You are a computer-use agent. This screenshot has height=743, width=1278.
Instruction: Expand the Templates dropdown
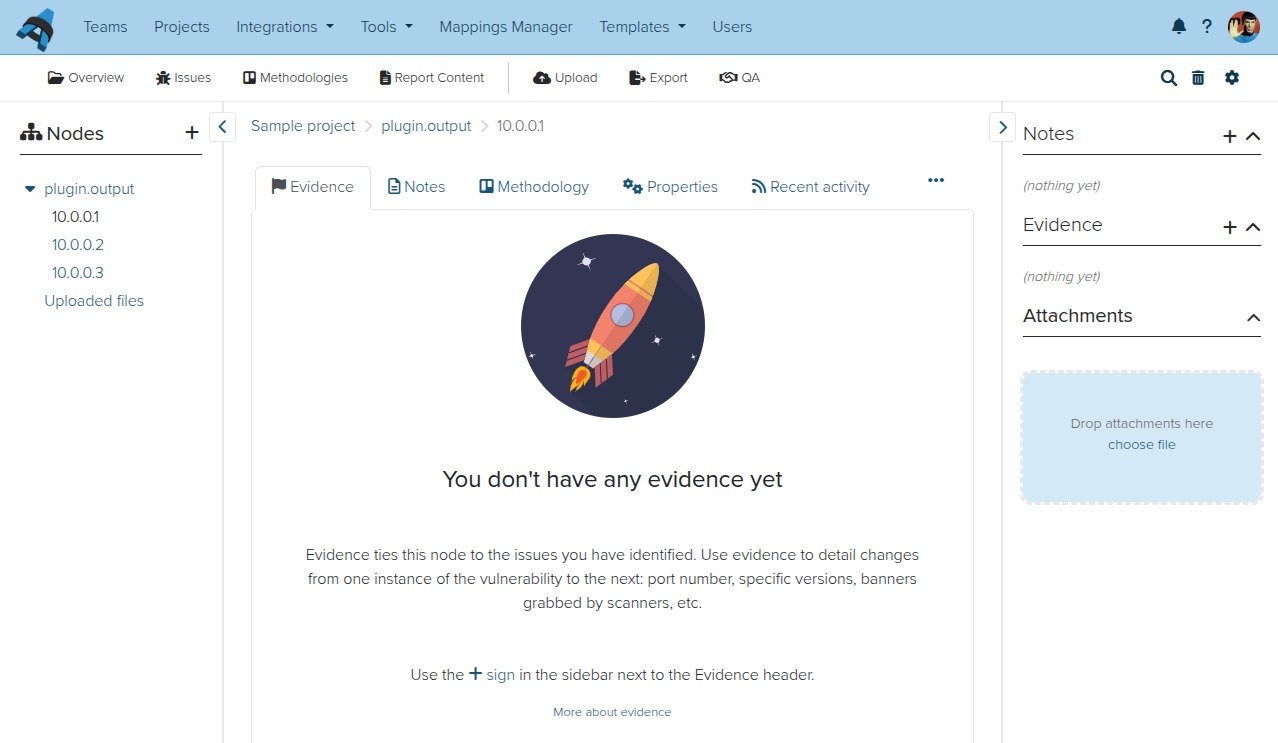[x=643, y=27]
